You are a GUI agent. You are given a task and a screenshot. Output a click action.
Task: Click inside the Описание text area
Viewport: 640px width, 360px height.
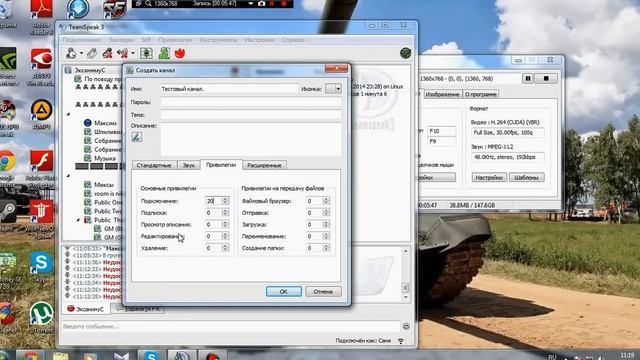(x=251, y=139)
